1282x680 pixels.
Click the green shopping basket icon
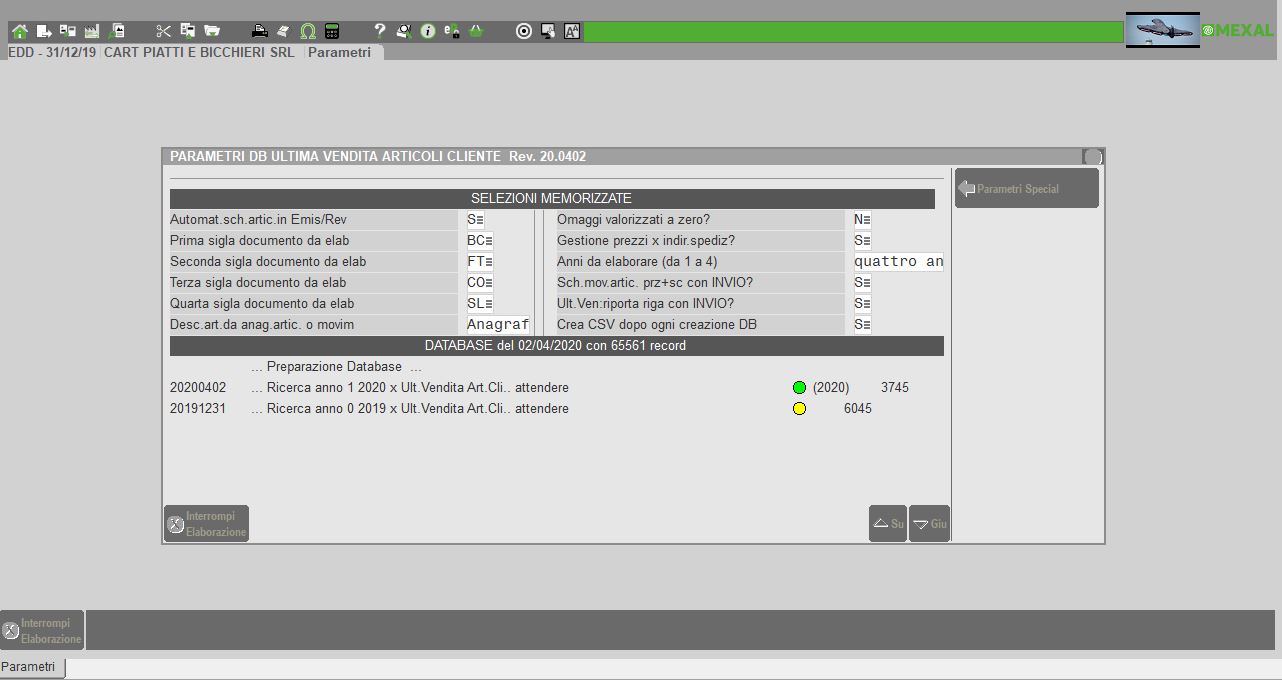tap(476, 31)
